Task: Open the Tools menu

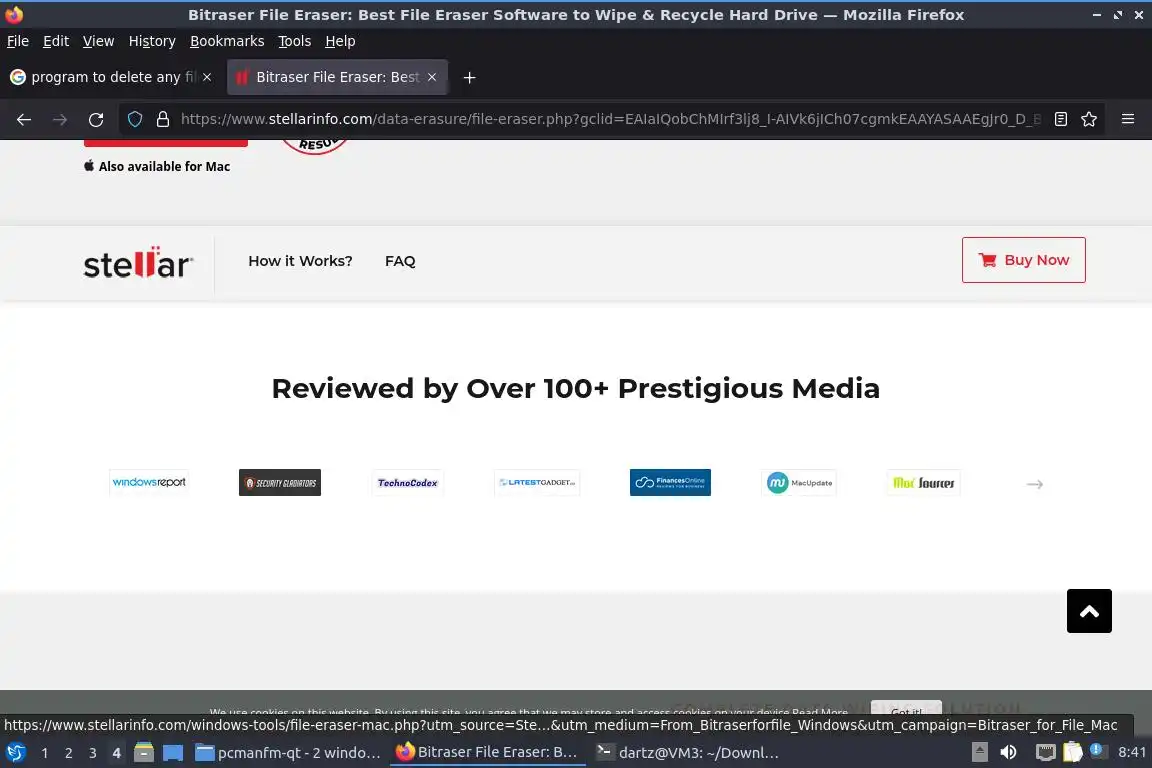Action: 295,41
